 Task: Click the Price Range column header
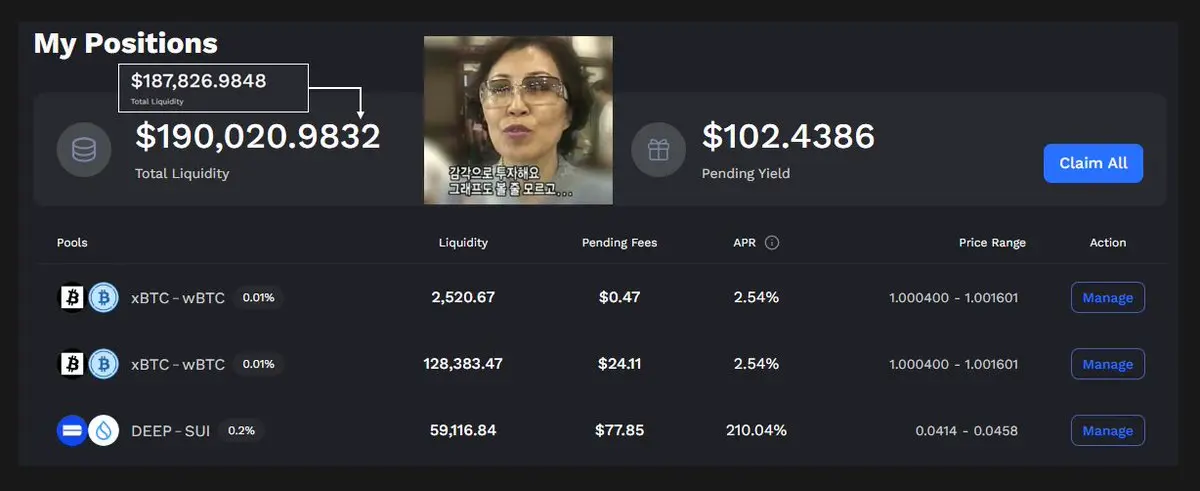click(x=992, y=243)
